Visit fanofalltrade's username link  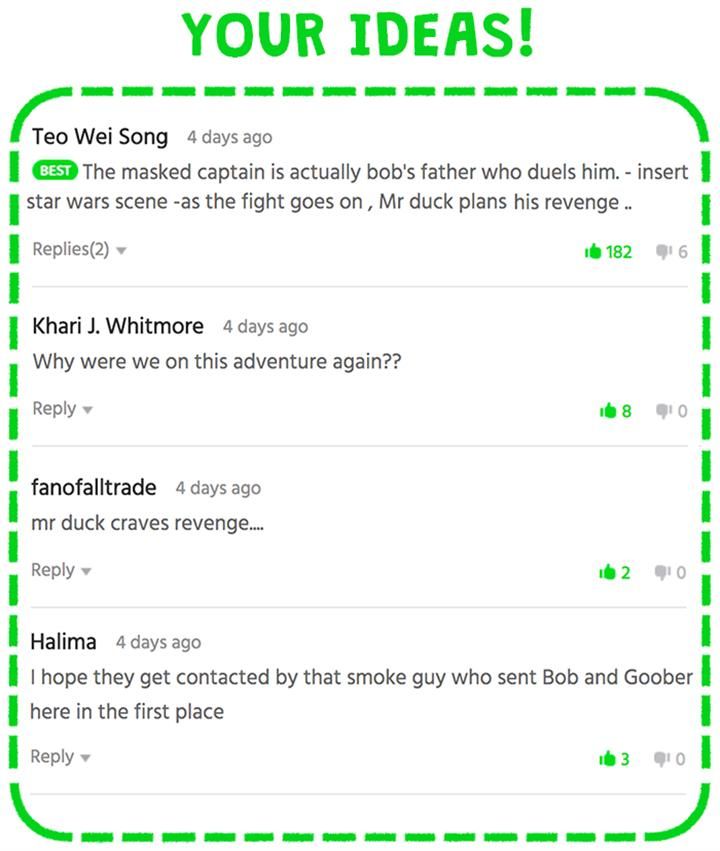(94, 487)
